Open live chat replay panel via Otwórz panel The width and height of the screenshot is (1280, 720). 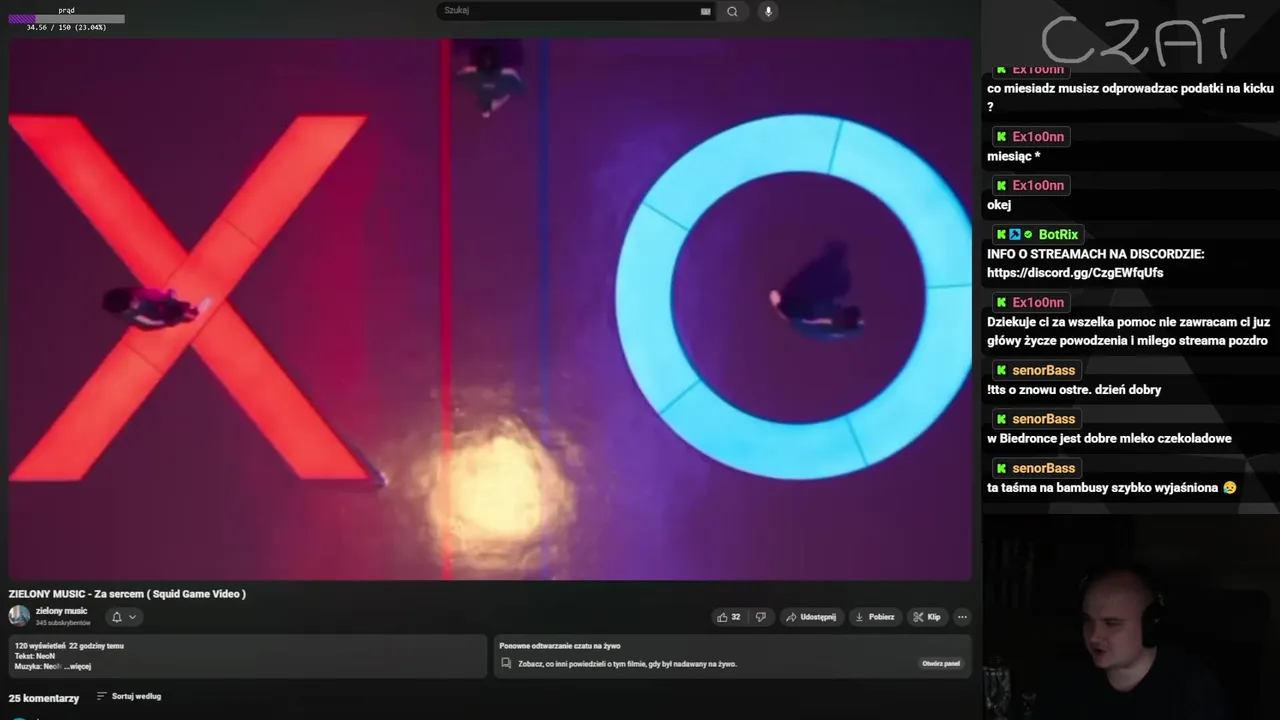[940, 663]
